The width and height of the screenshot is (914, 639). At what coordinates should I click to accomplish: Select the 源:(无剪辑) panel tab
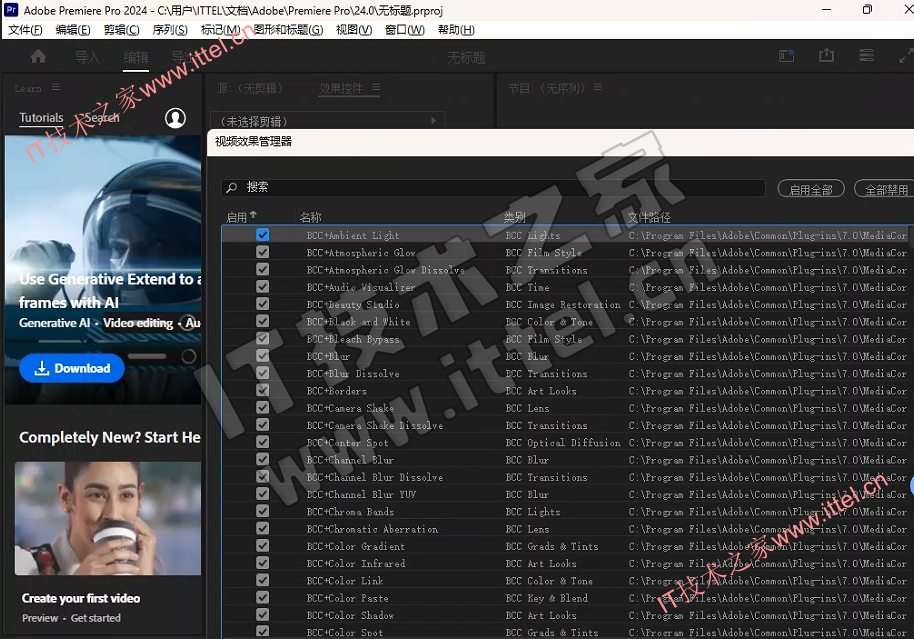[x=250, y=88]
